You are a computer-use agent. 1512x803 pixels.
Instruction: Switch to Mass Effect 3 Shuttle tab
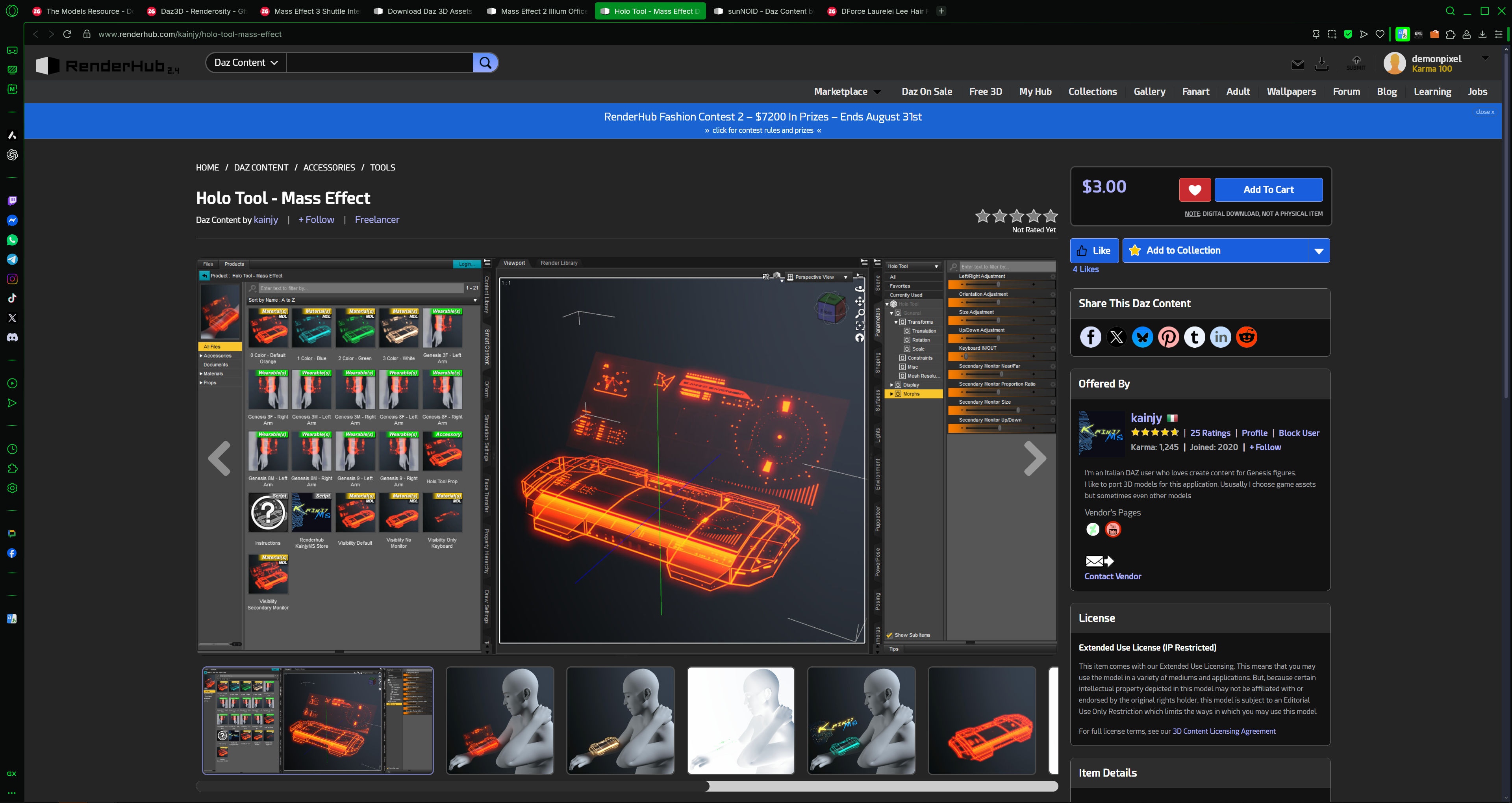(310, 11)
